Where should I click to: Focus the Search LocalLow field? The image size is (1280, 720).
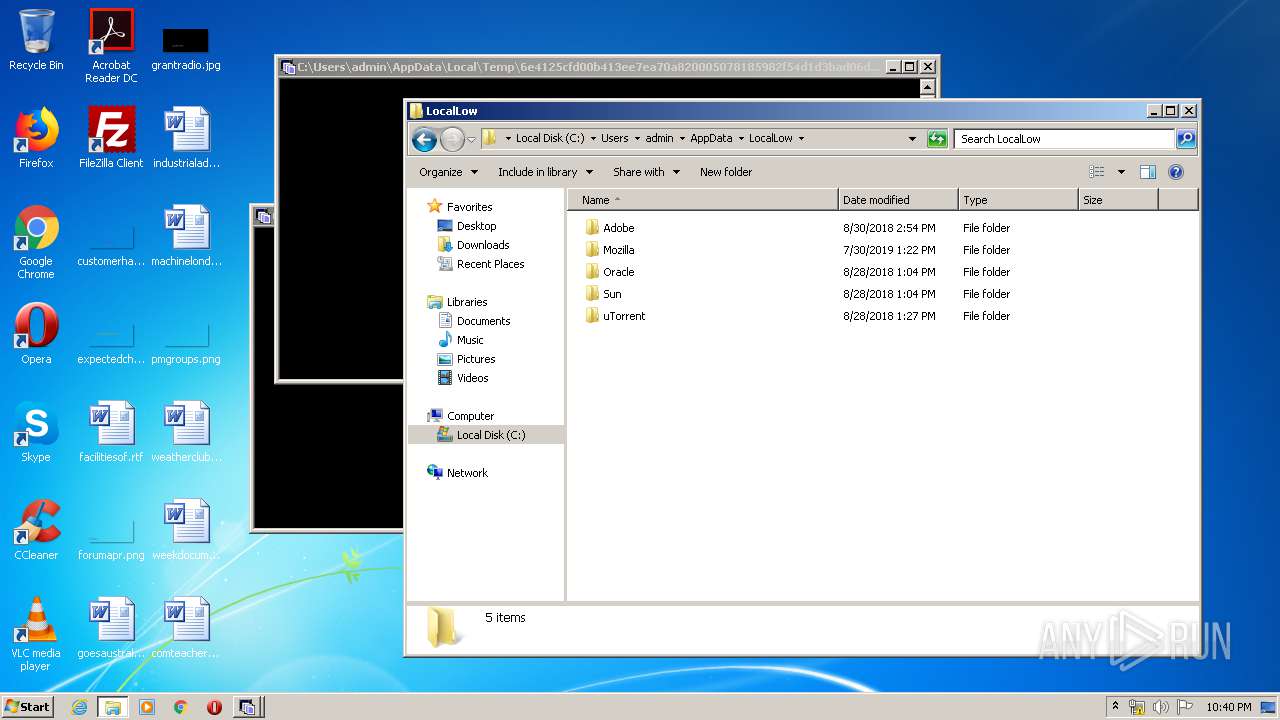[1064, 139]
